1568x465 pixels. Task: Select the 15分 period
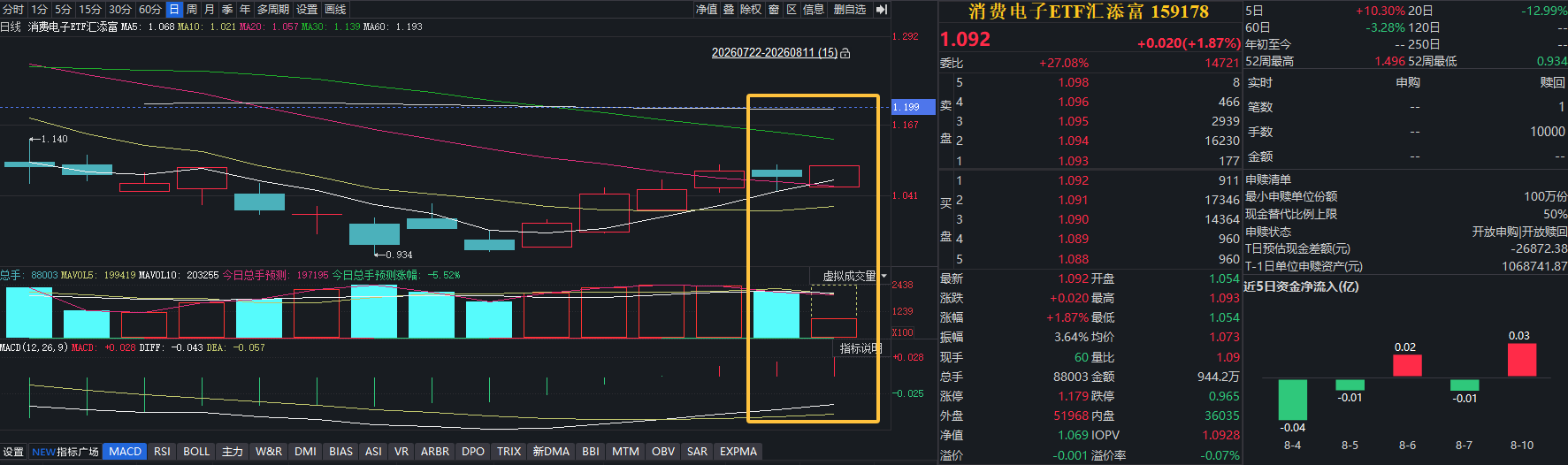(90, 9)
